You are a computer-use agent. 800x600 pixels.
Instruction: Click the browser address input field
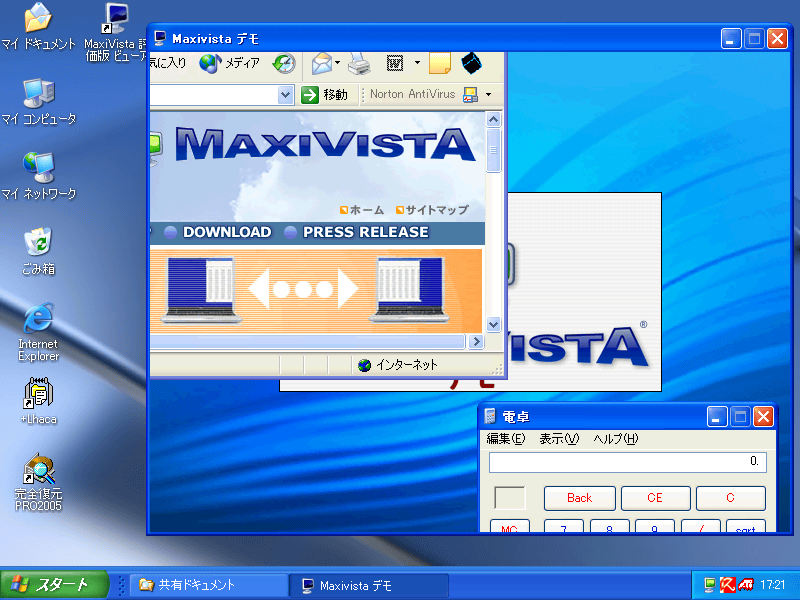tap(214, 95)
